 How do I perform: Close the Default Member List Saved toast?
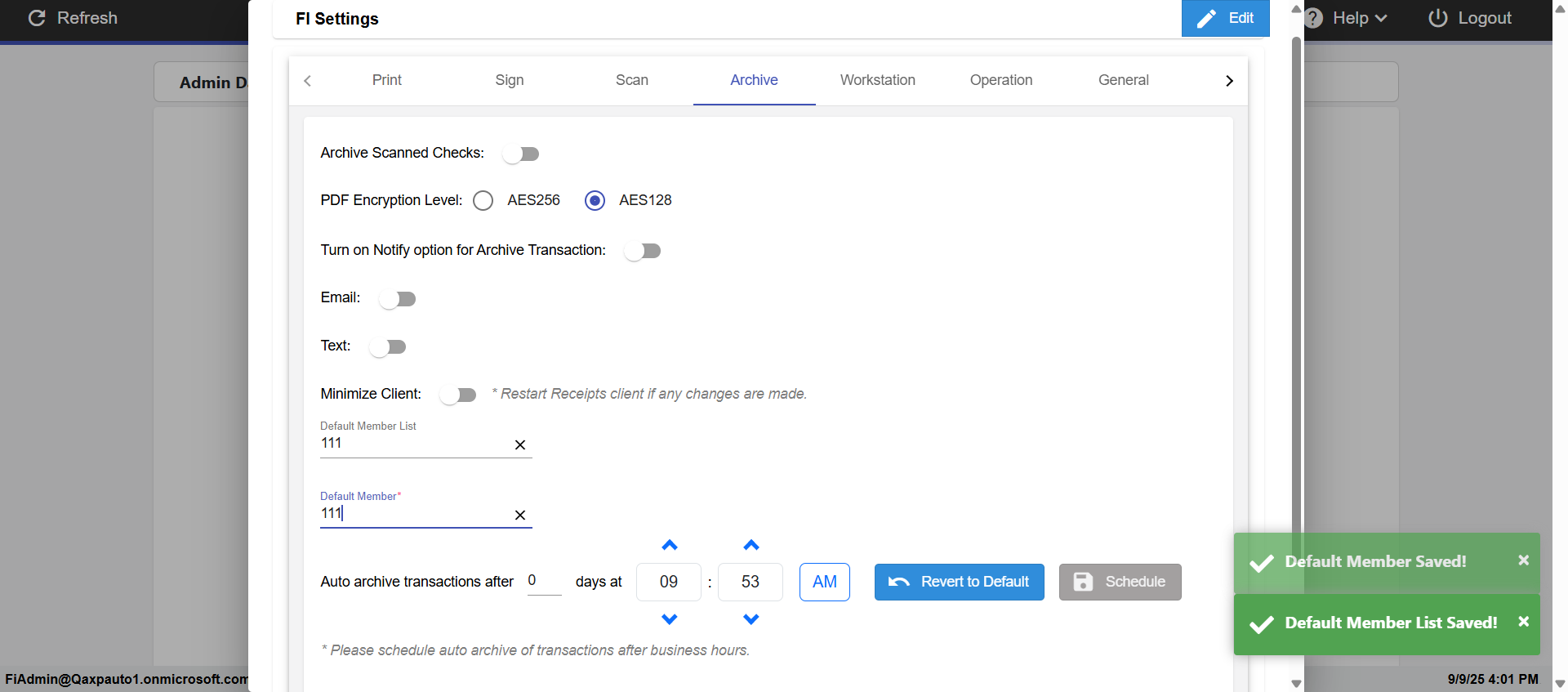pos(1523,622)
